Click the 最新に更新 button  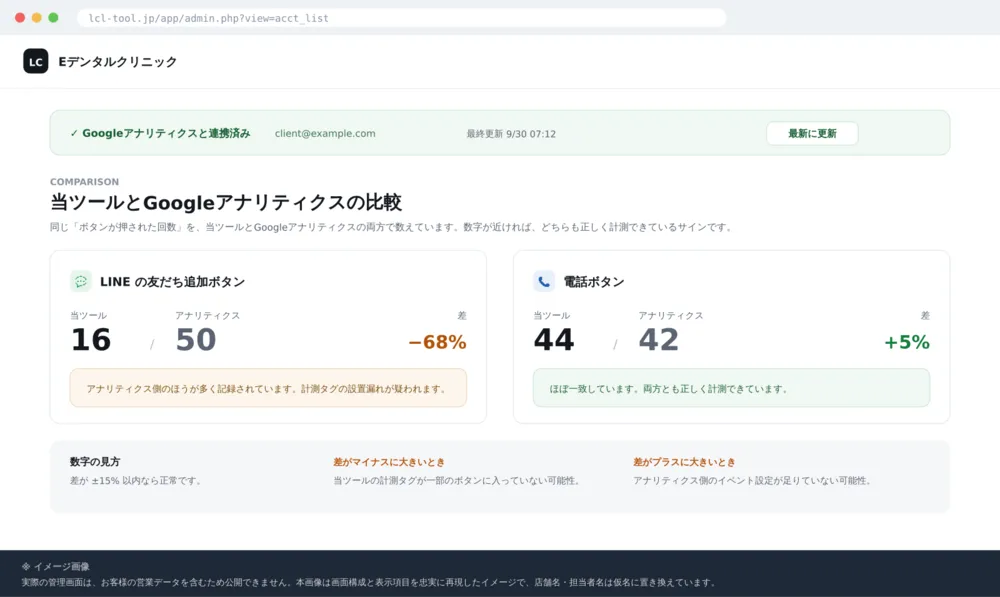(x=812, y=133)
